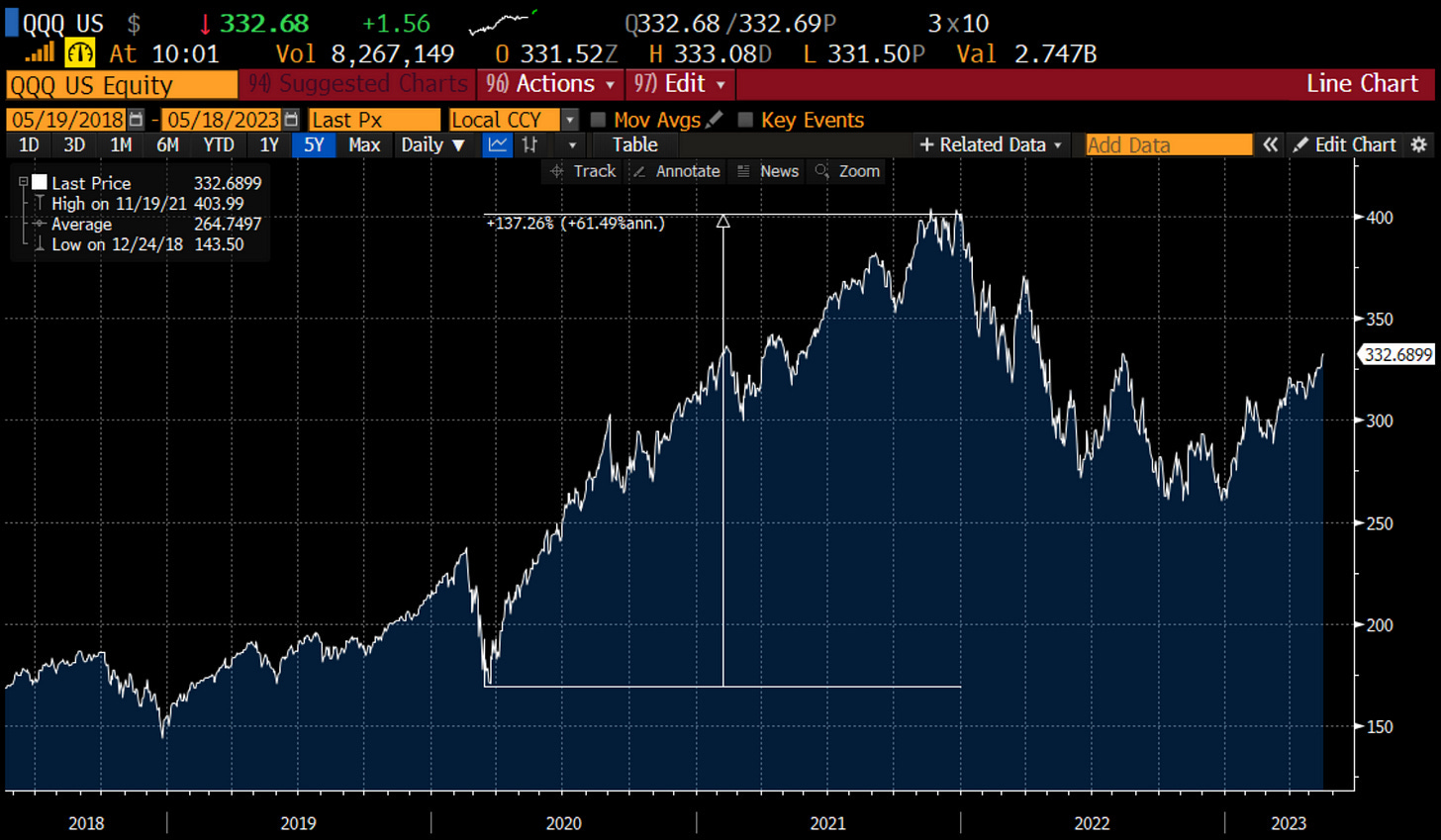Click the start date 05/19/2018 field

coord(67,120)
